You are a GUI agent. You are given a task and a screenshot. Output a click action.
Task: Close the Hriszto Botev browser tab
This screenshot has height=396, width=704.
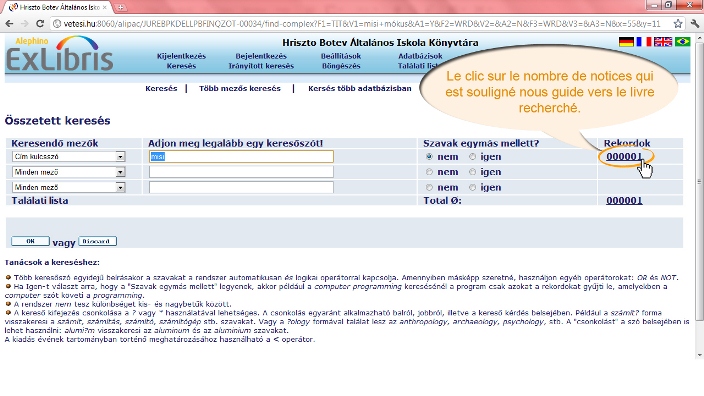[x=105, y=7]
